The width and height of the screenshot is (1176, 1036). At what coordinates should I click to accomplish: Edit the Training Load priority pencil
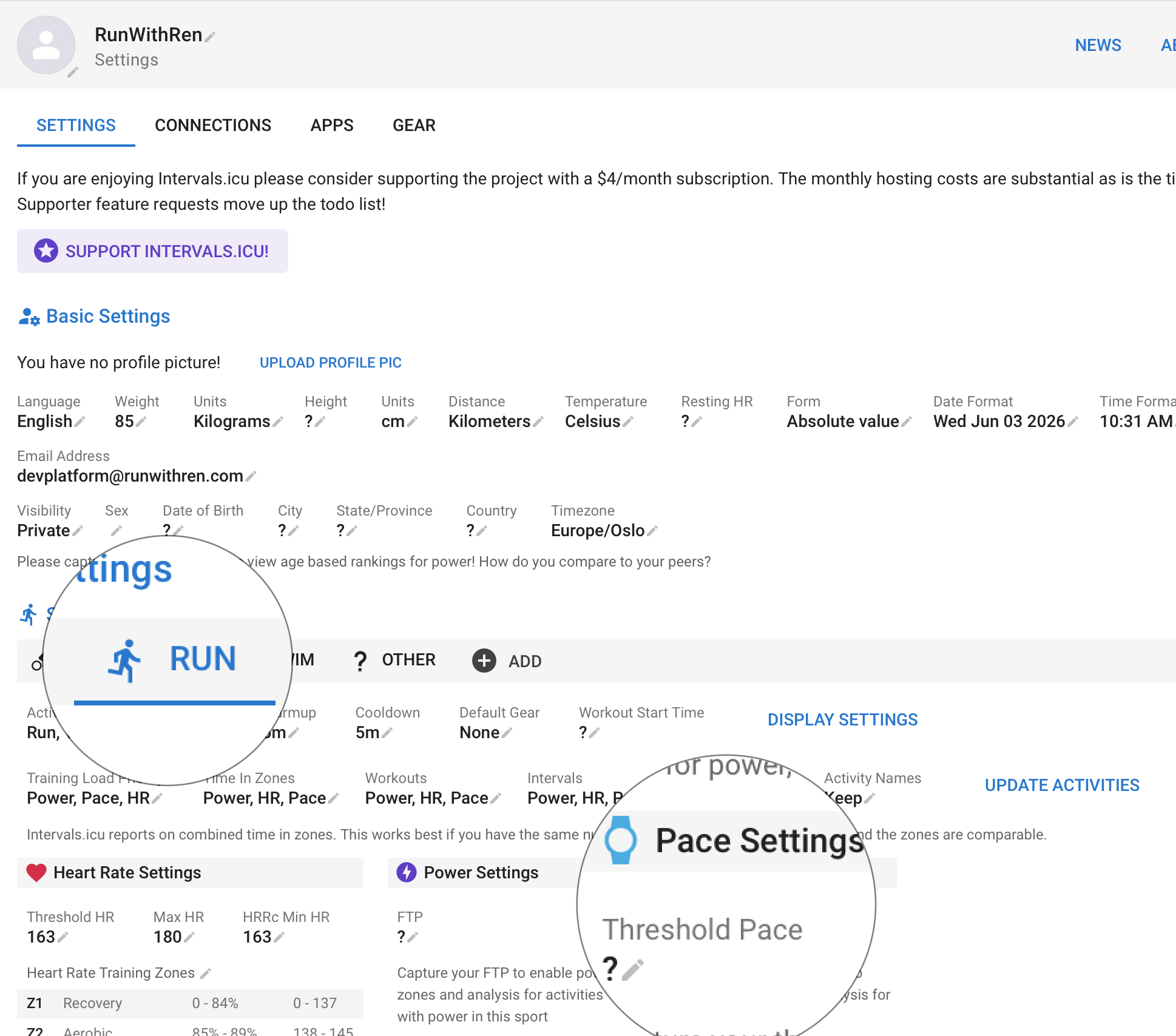tap(158, 798)
